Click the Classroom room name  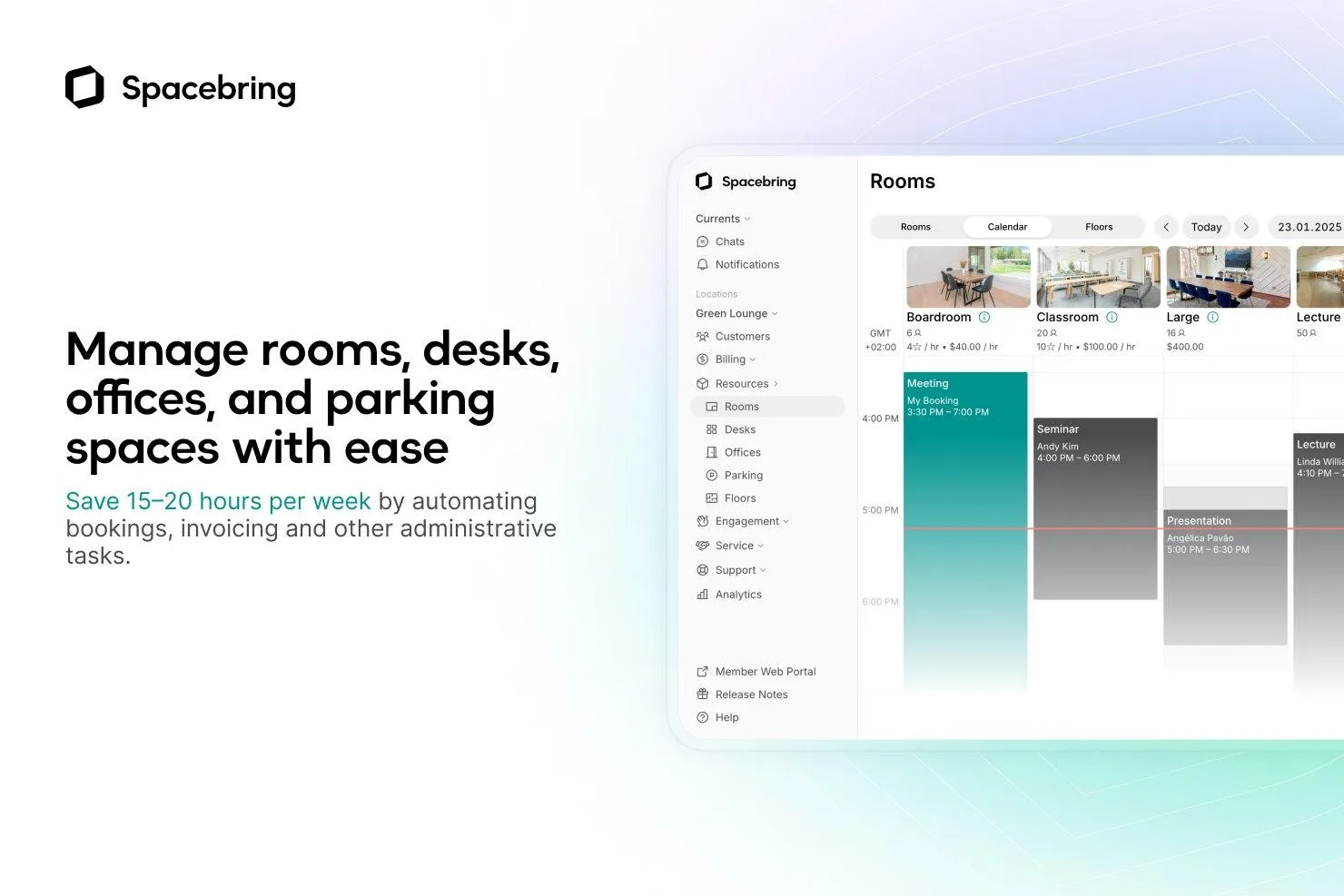(x=1067, y=318)
